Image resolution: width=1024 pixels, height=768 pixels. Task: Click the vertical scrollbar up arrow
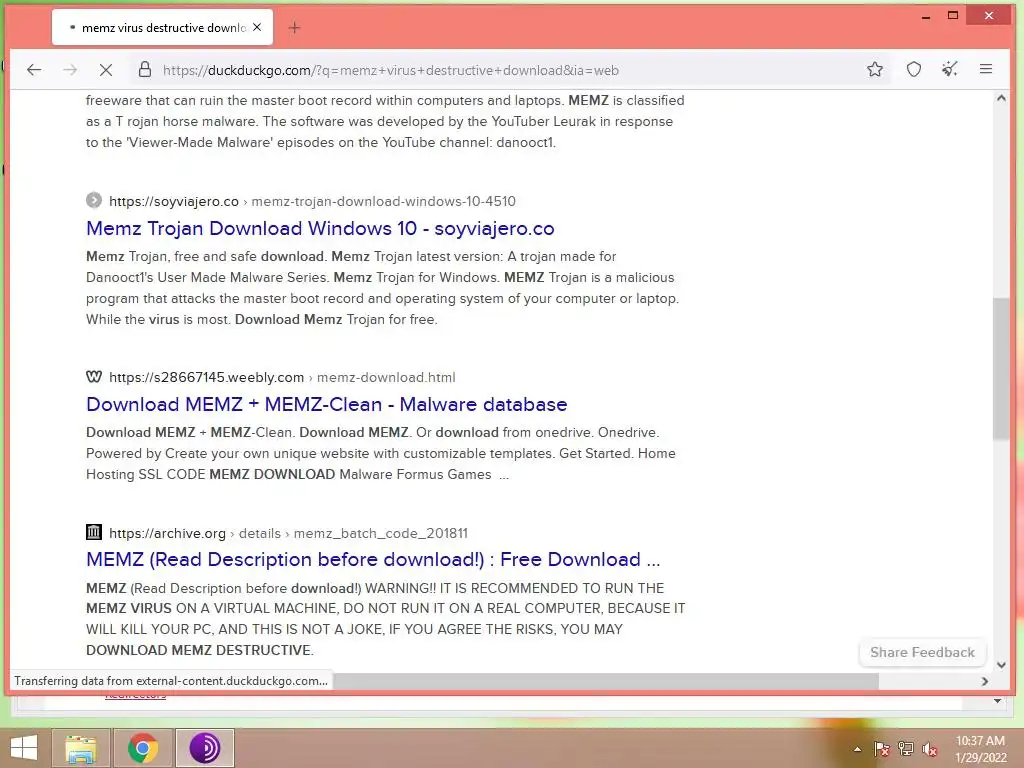point(1001,99)
